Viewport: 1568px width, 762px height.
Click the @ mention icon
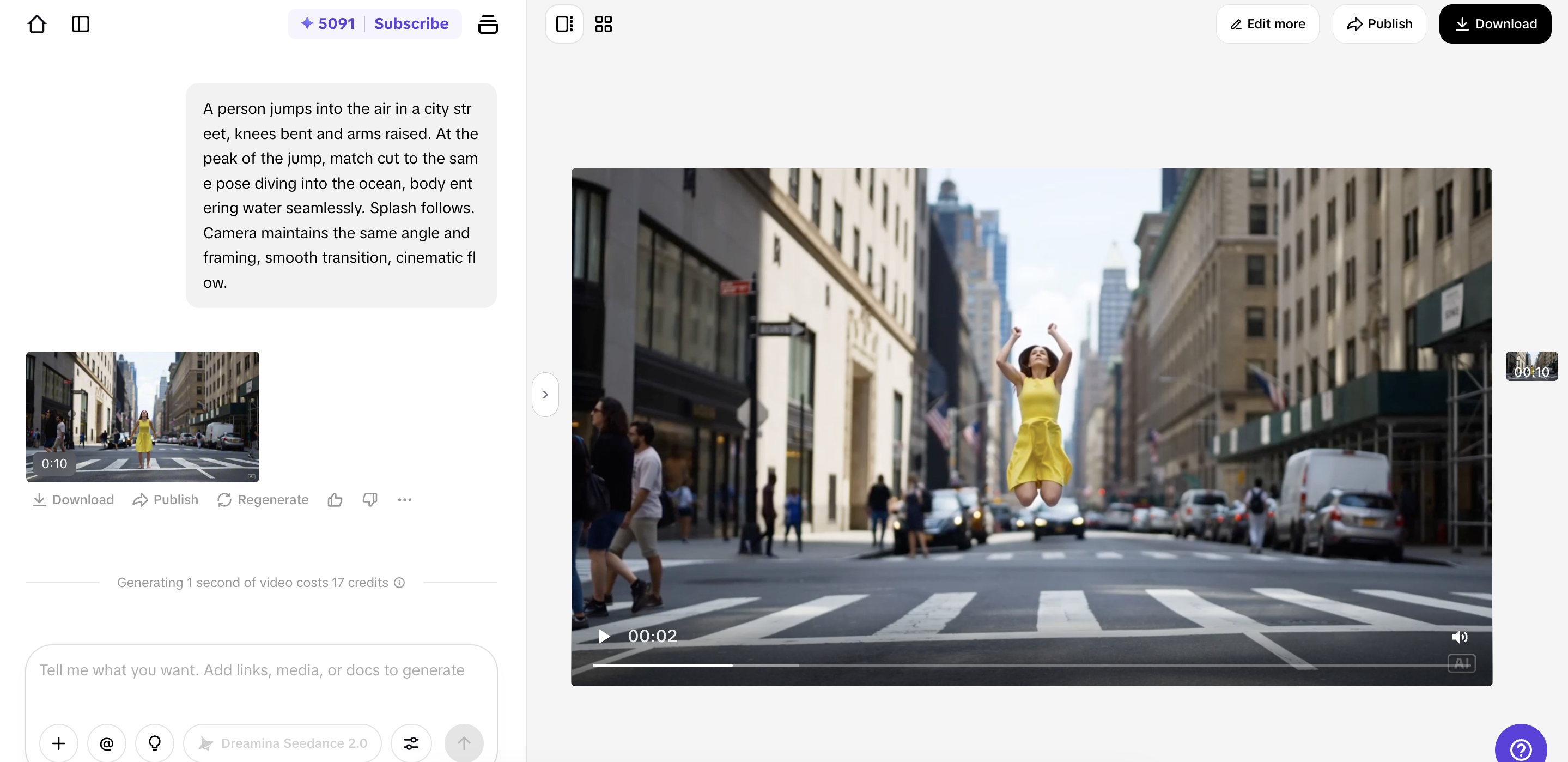(x=107, y=743)
